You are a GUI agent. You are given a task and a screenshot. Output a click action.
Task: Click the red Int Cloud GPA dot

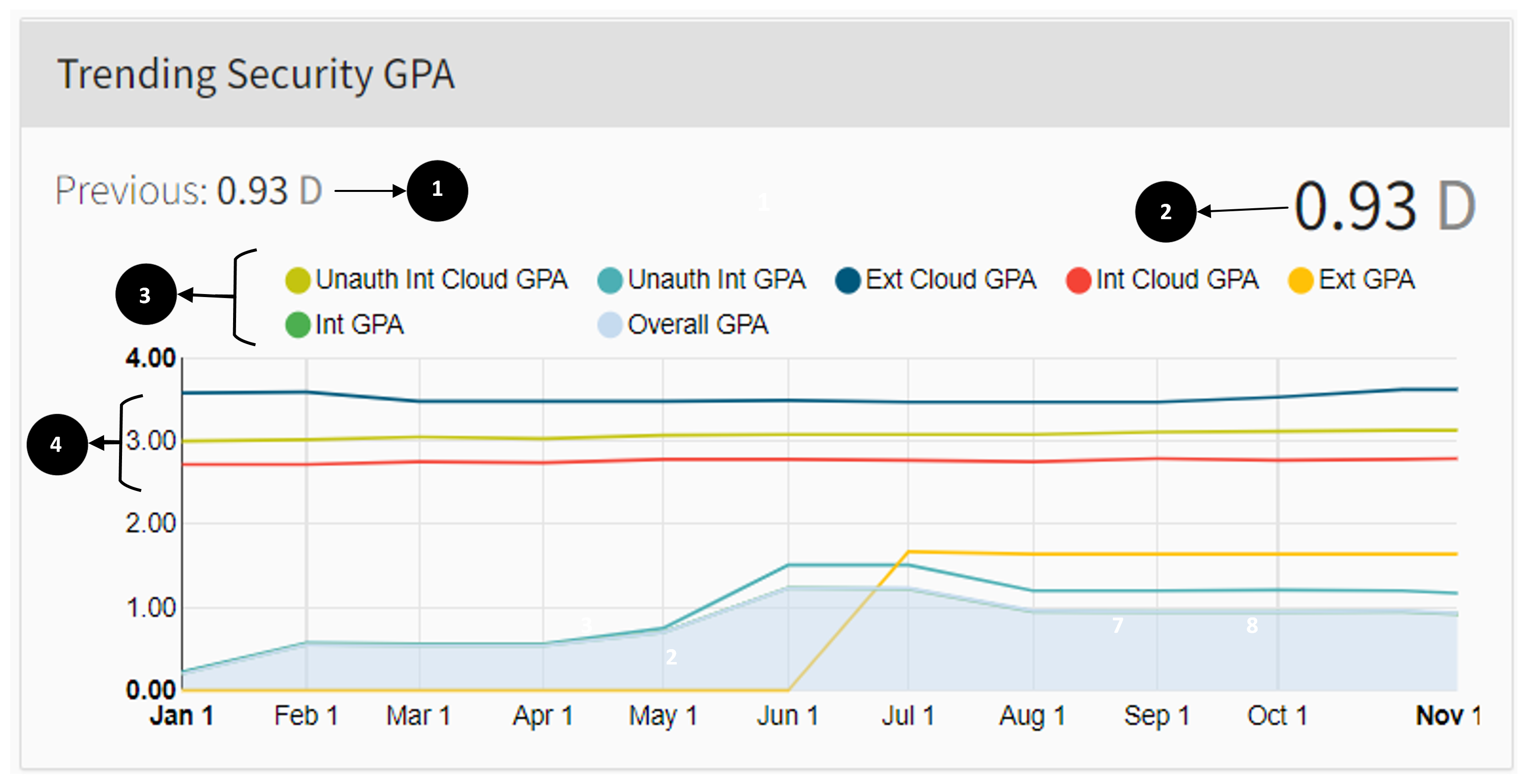coord(1078,280)
